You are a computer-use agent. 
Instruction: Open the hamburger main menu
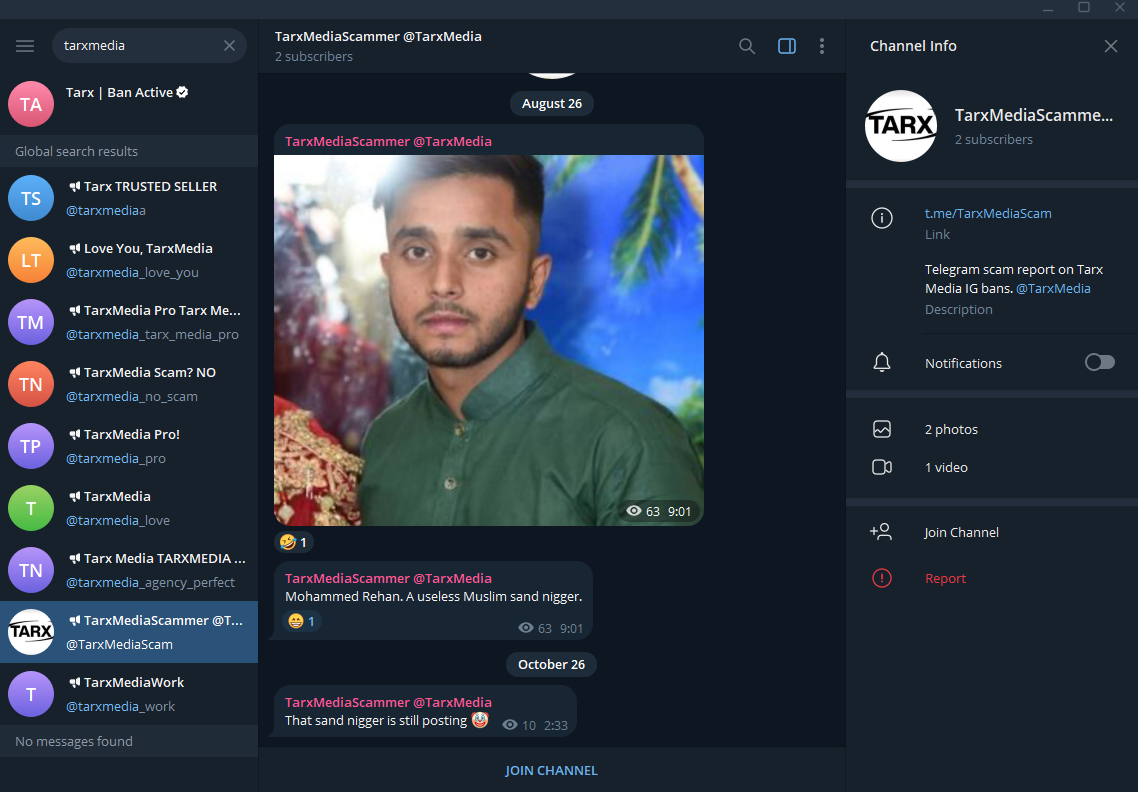[x=25, y=46]
